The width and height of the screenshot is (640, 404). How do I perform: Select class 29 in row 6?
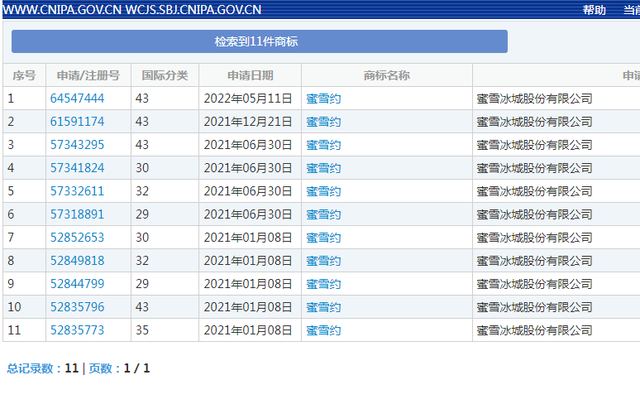[x=142, y=214]
